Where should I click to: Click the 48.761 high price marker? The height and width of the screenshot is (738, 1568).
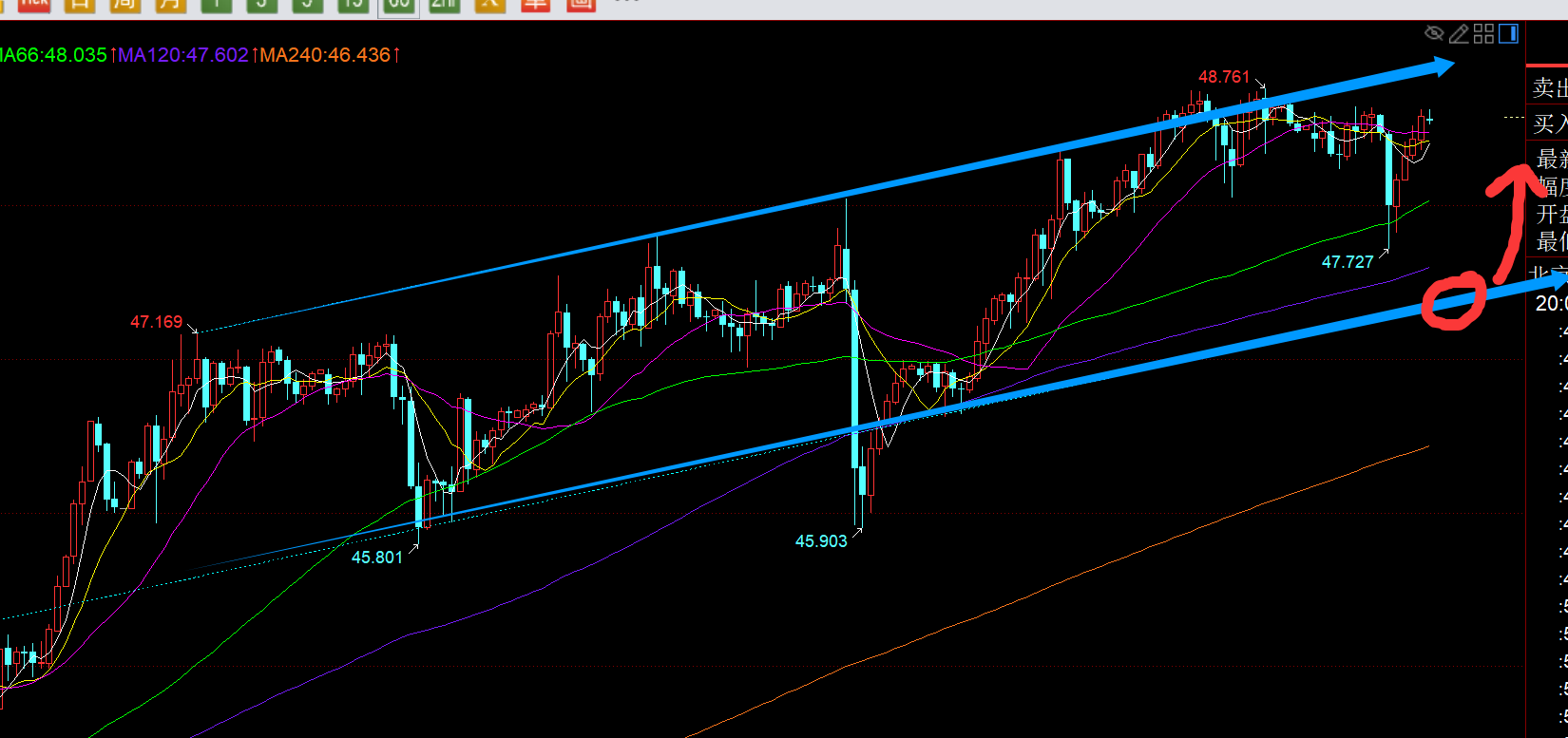[1224, 77]
